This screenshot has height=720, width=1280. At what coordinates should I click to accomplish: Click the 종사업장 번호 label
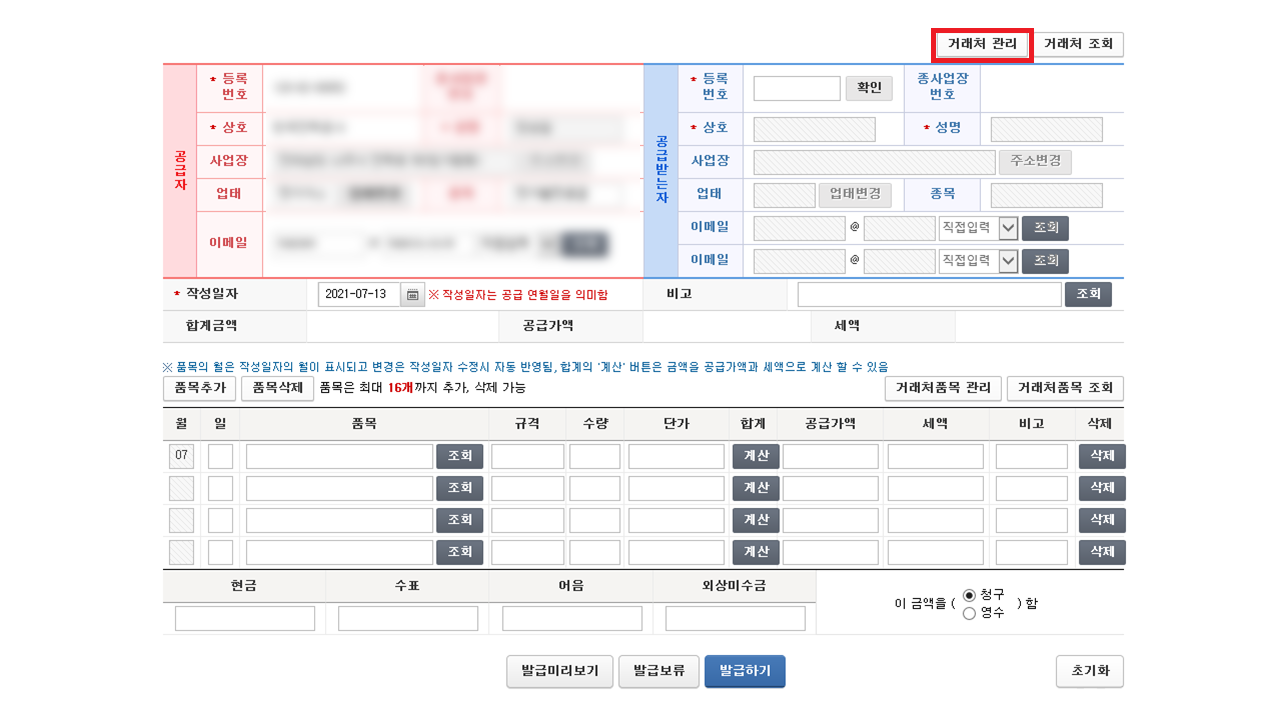(943, 86)
